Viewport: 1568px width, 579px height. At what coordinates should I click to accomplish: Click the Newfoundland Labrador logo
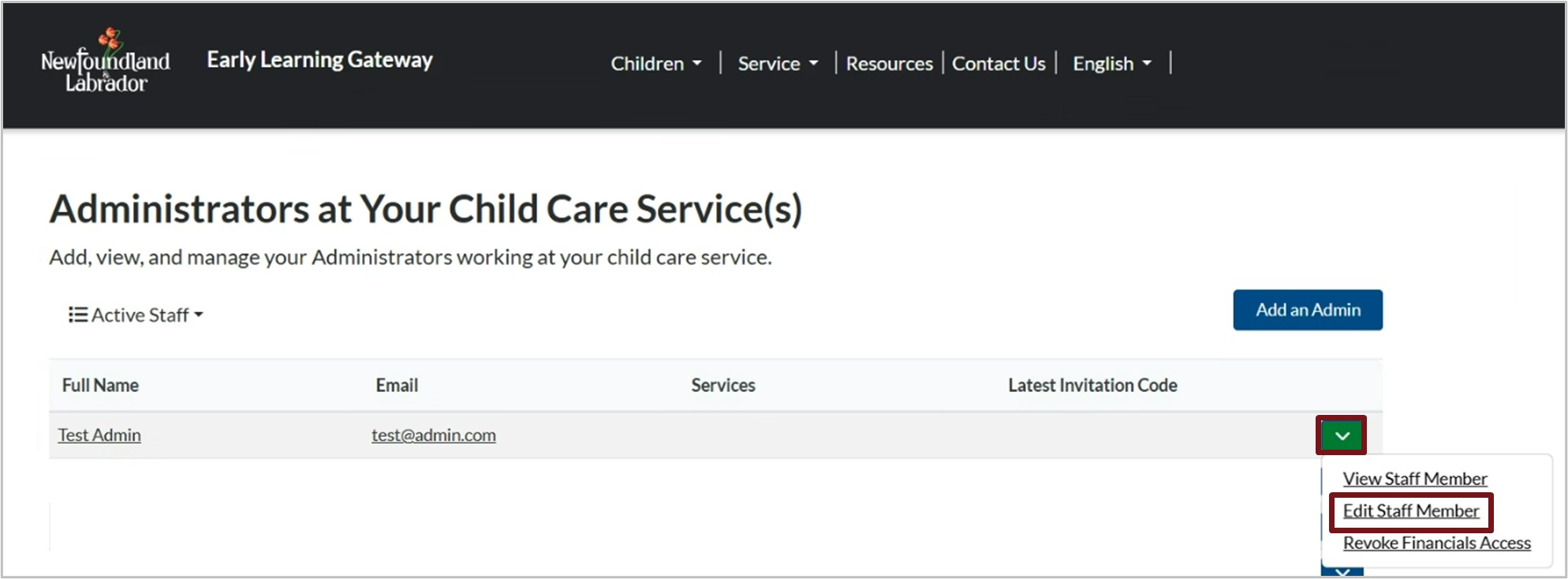coord(105,61)
